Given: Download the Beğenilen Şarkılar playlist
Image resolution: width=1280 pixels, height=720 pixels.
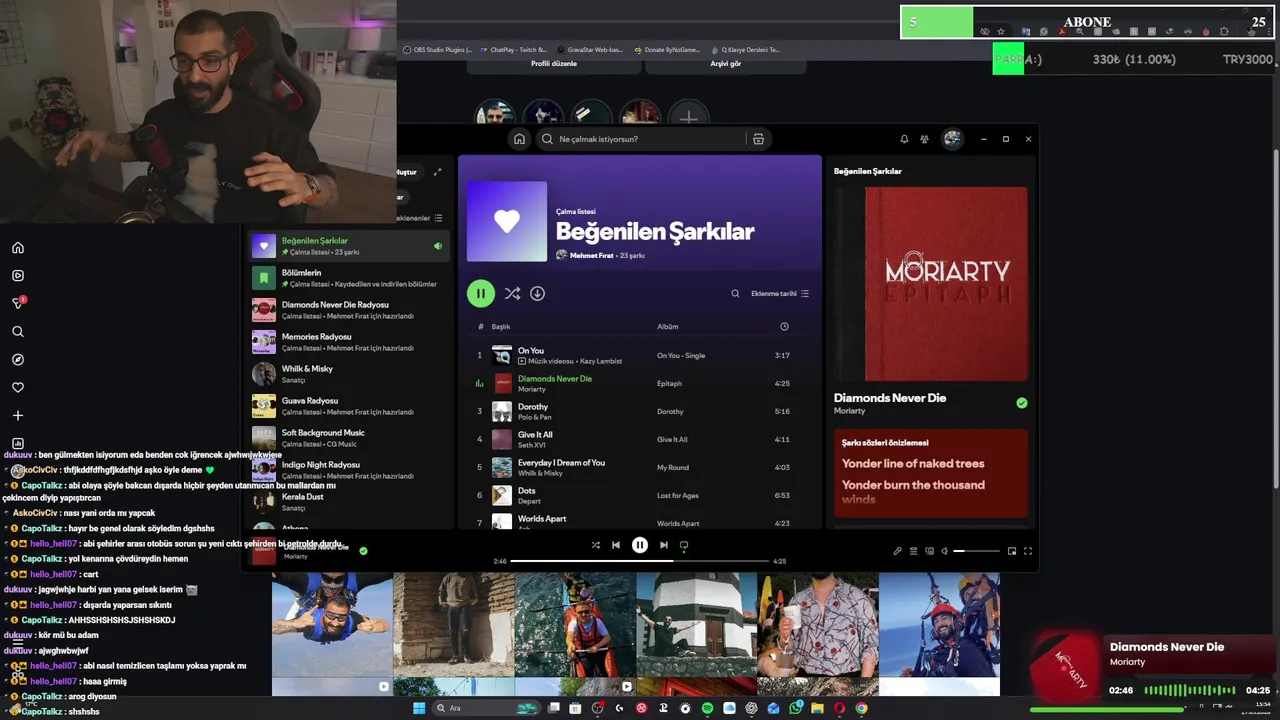Looking at the screenshot, I should click(537, 293).
